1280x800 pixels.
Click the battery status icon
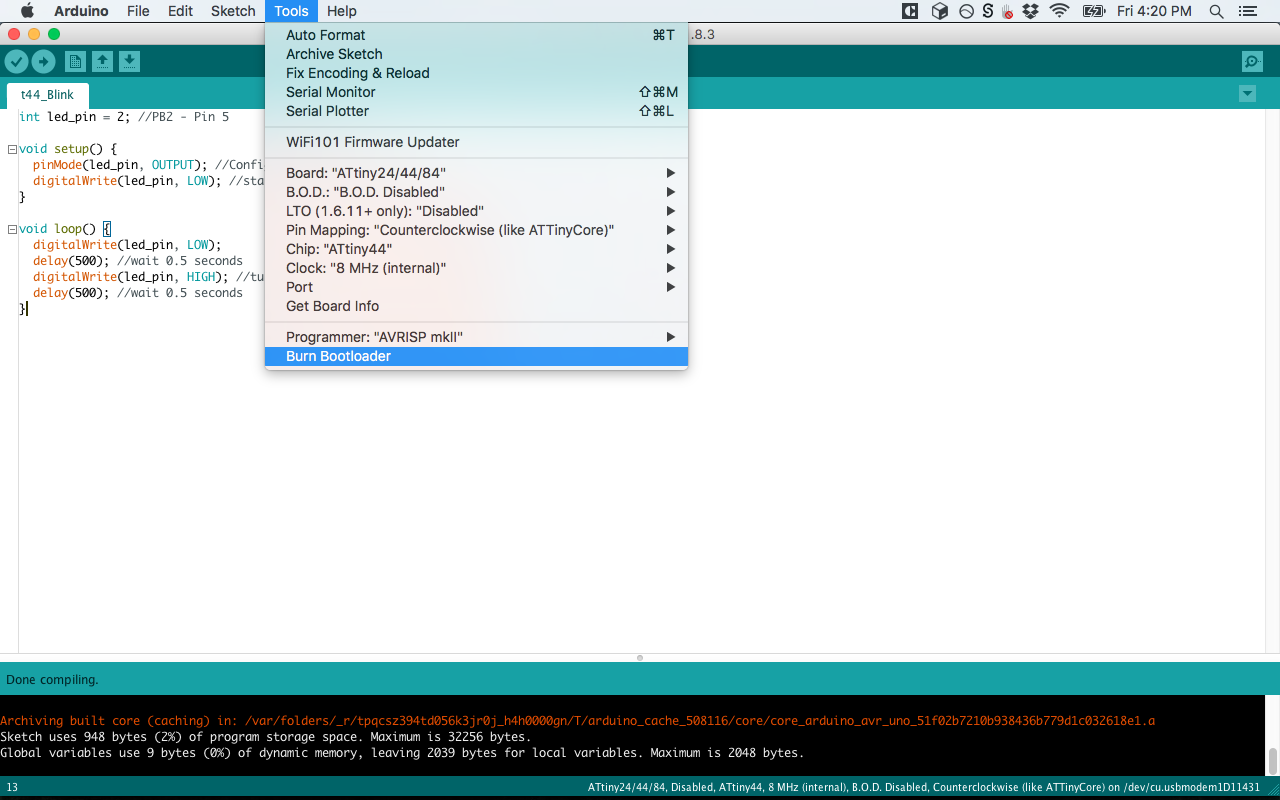(1093, 11)
